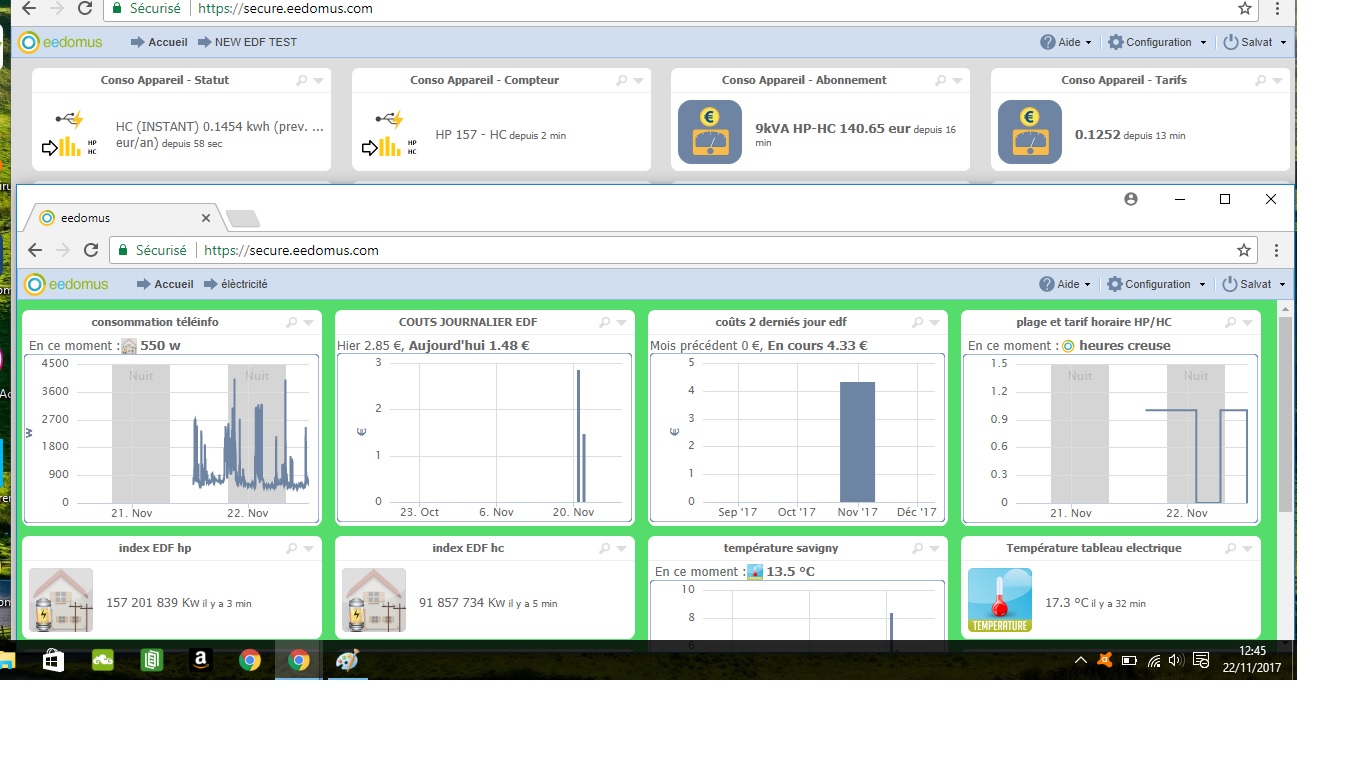Open Microsoft Store from the taskbar
Screen dimensions: 1366x768
53,660
